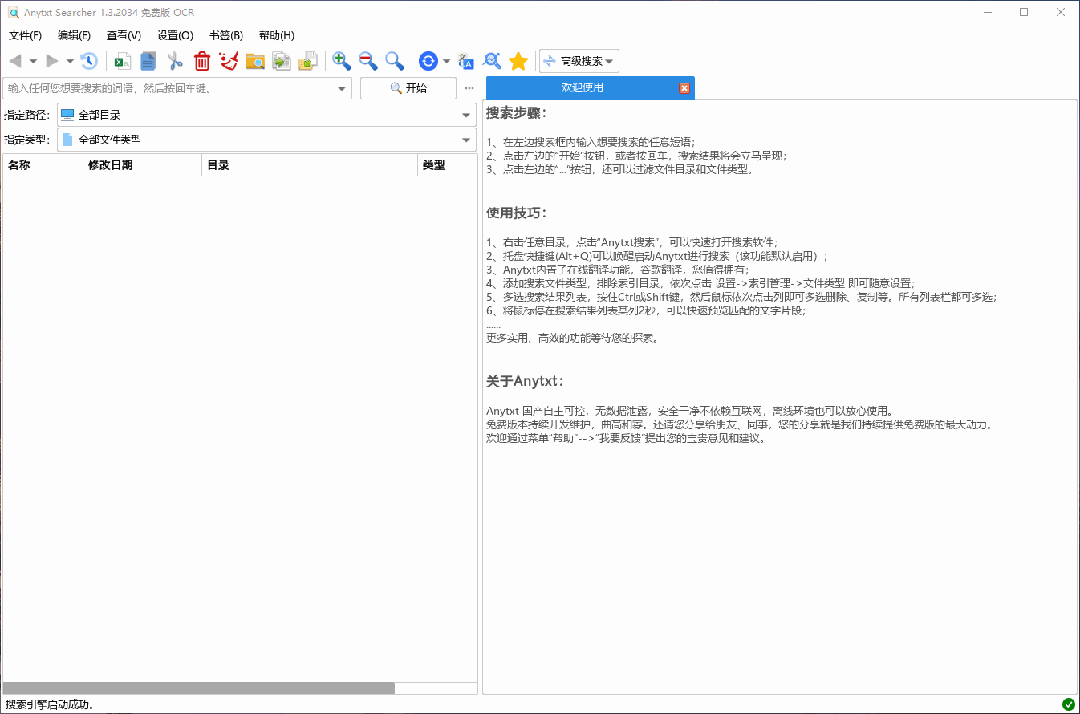Go back with the left arrow icon

coord(15,61)
